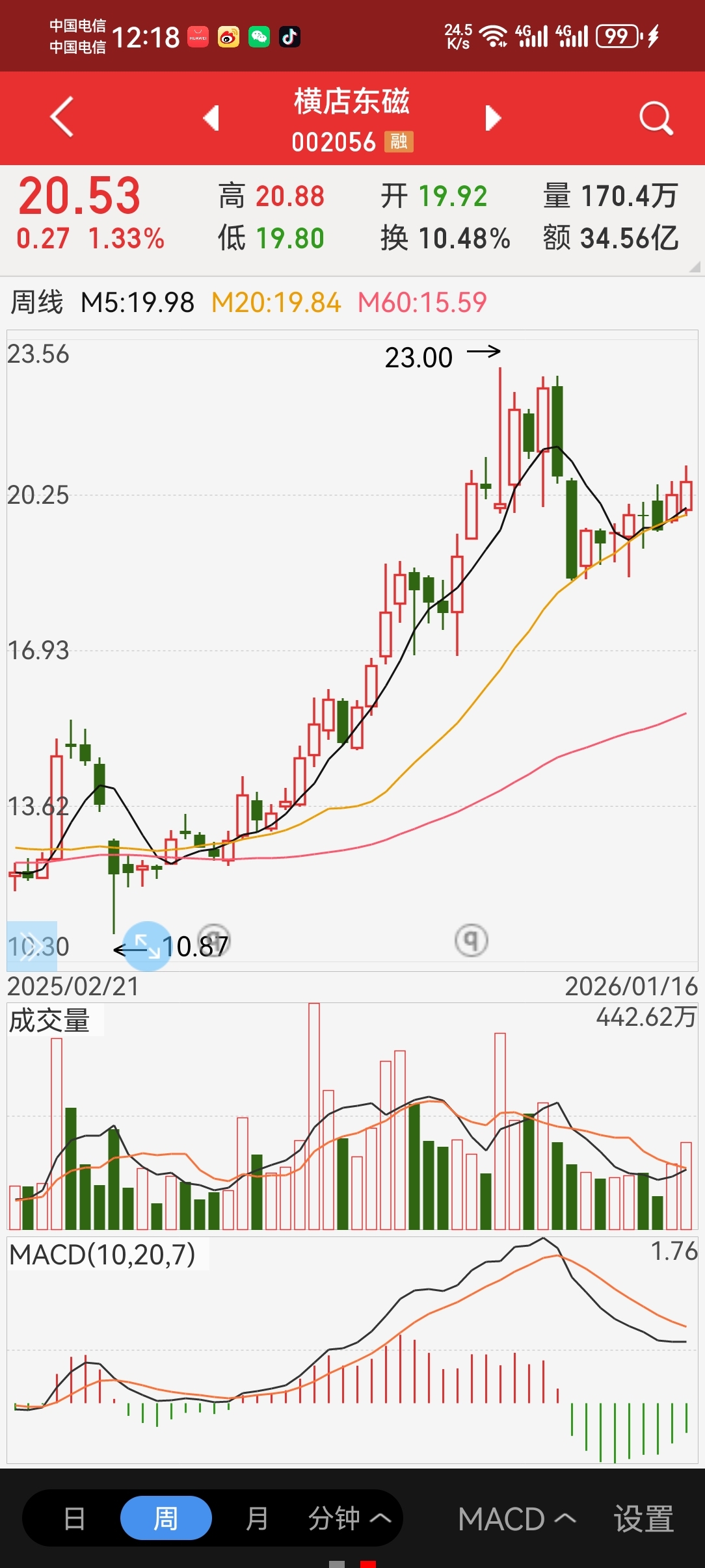Tap the high price 20.88
The width and height of the screenshot is (705, 1568).
[x=290, y=196]
